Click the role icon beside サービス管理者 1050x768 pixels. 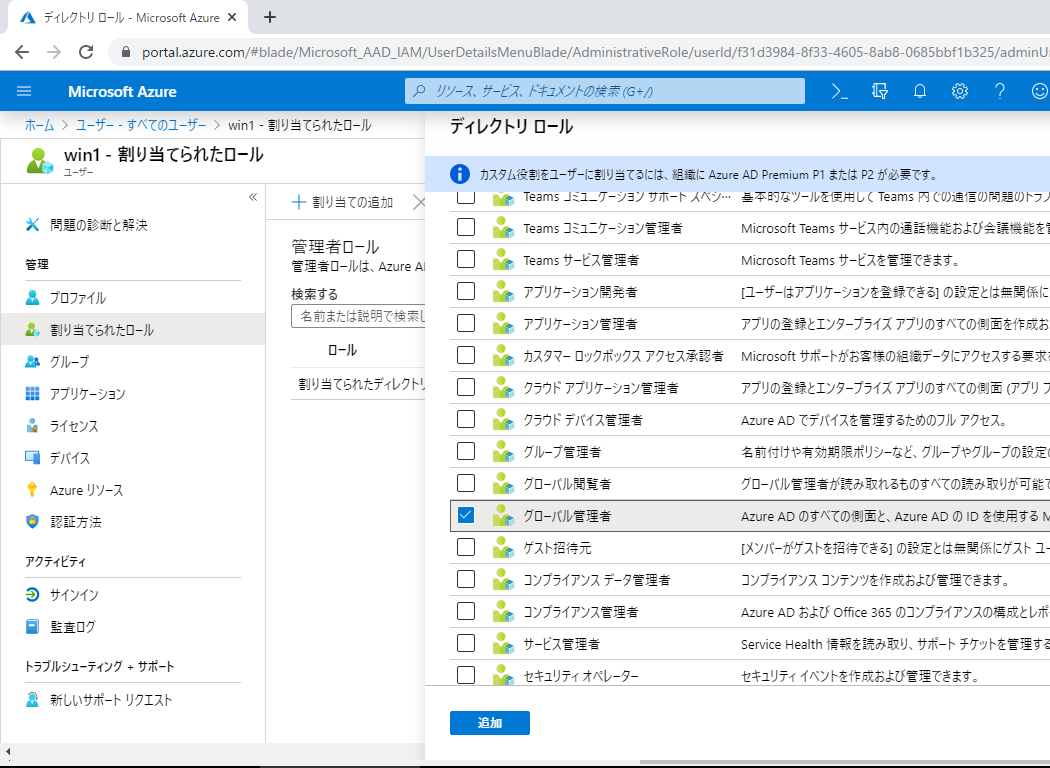(503, 643)
